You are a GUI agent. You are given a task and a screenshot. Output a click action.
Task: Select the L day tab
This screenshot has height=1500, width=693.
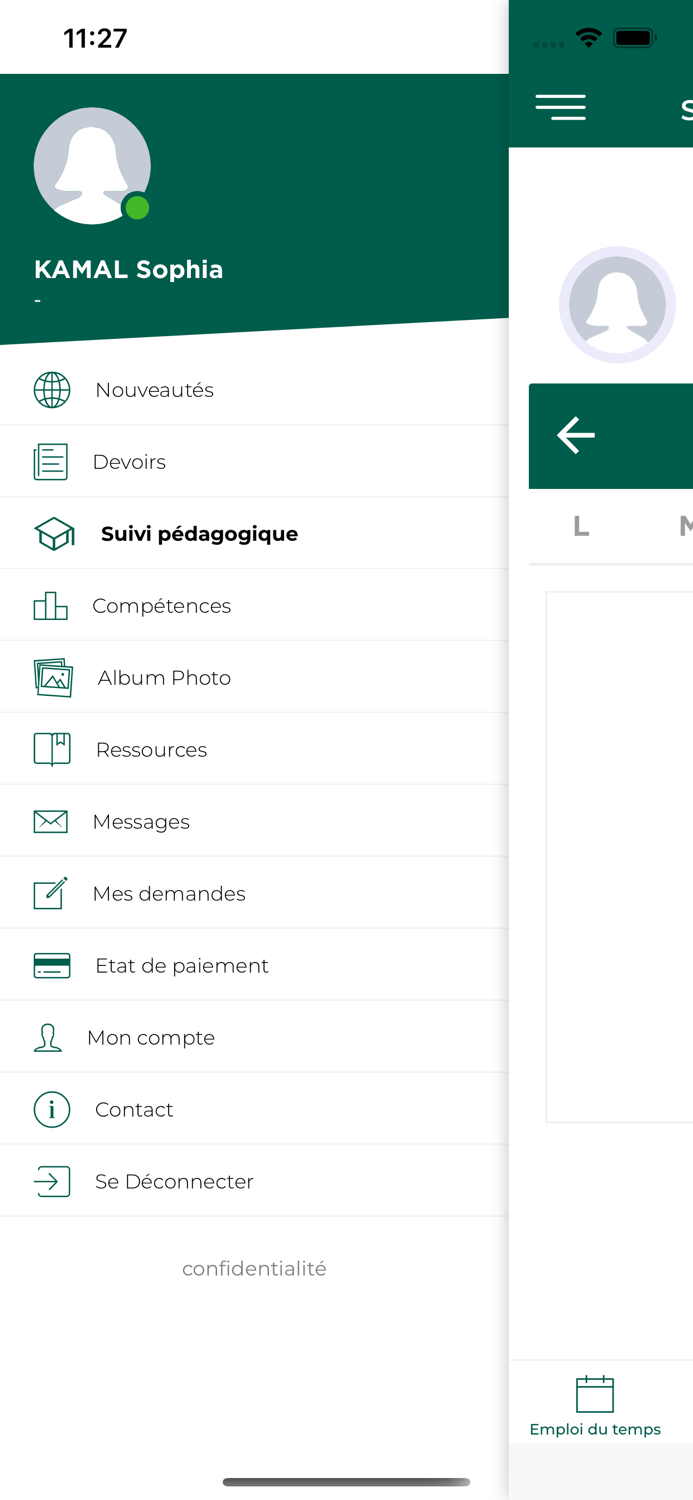(581, 526)
